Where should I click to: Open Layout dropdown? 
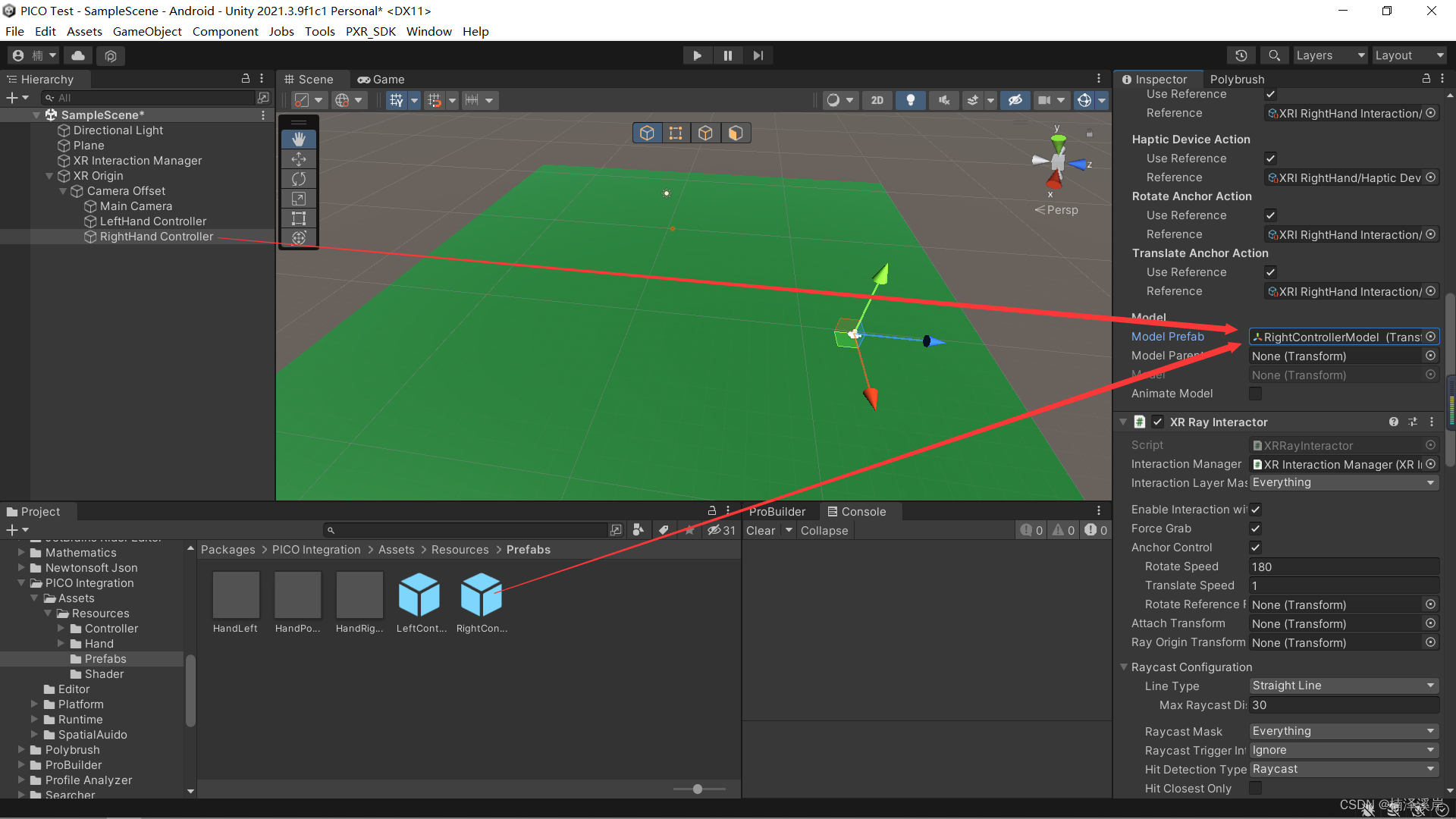(1409, 55)
